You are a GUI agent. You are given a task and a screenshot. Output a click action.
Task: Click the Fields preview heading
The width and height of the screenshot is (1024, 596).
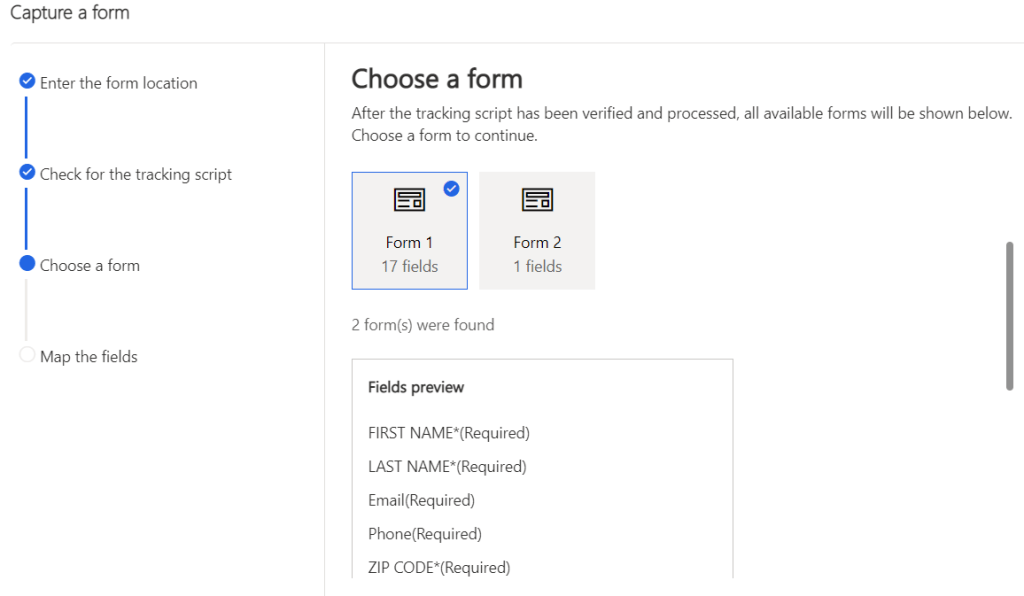tap(416, 387)
